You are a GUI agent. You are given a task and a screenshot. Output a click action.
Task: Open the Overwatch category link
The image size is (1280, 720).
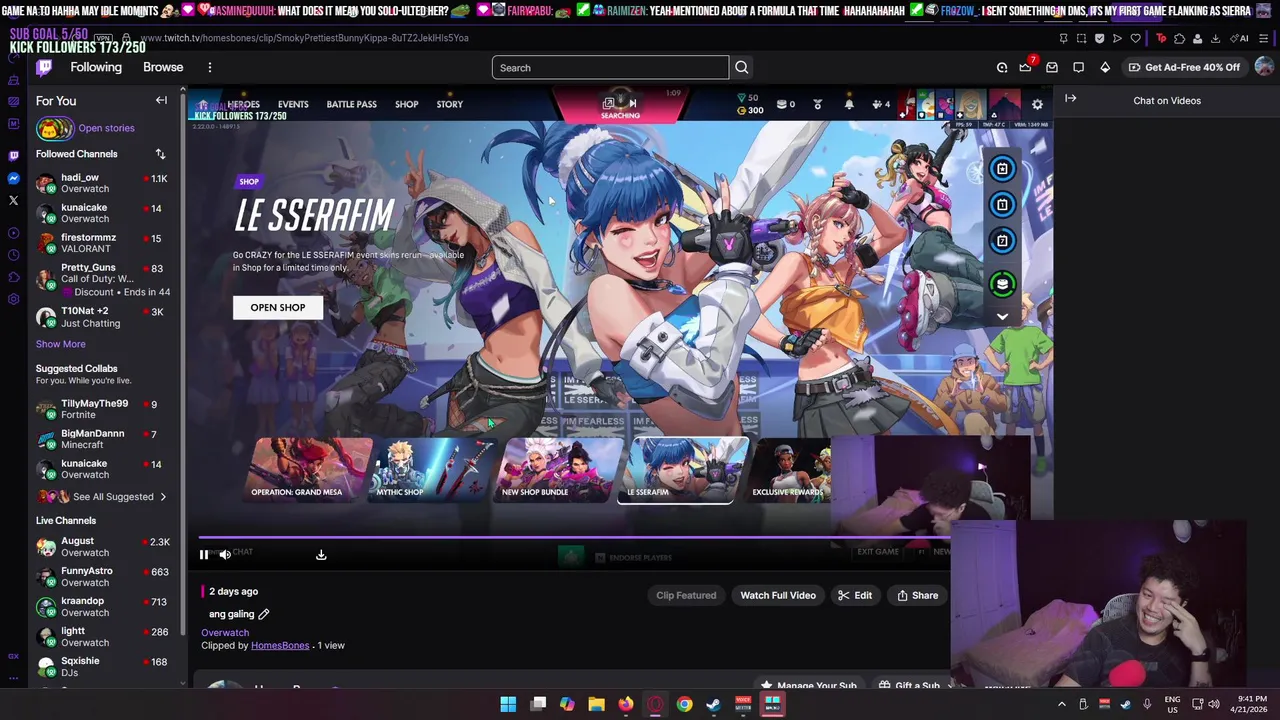tap(225, 632)
